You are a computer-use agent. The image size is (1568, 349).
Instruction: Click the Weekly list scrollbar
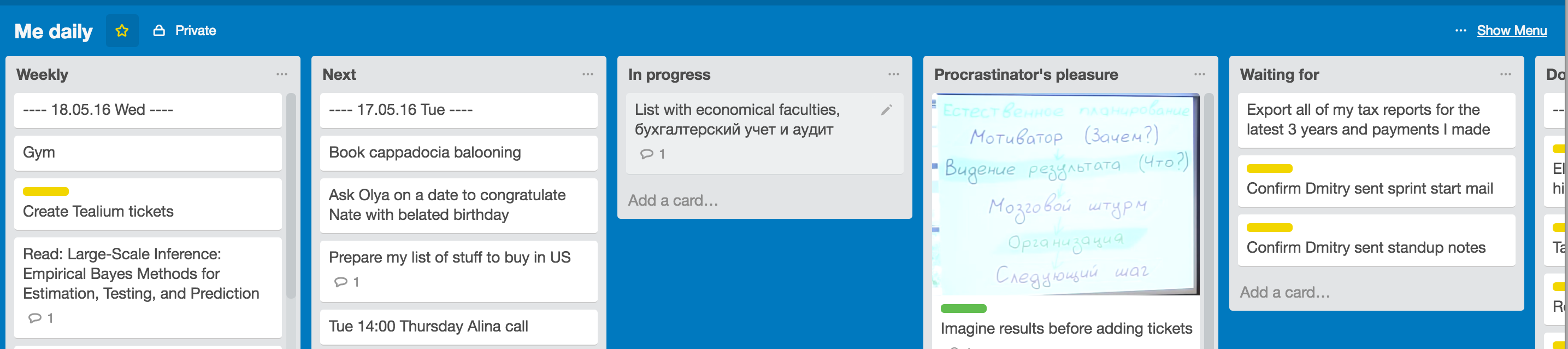click(291, 195)
